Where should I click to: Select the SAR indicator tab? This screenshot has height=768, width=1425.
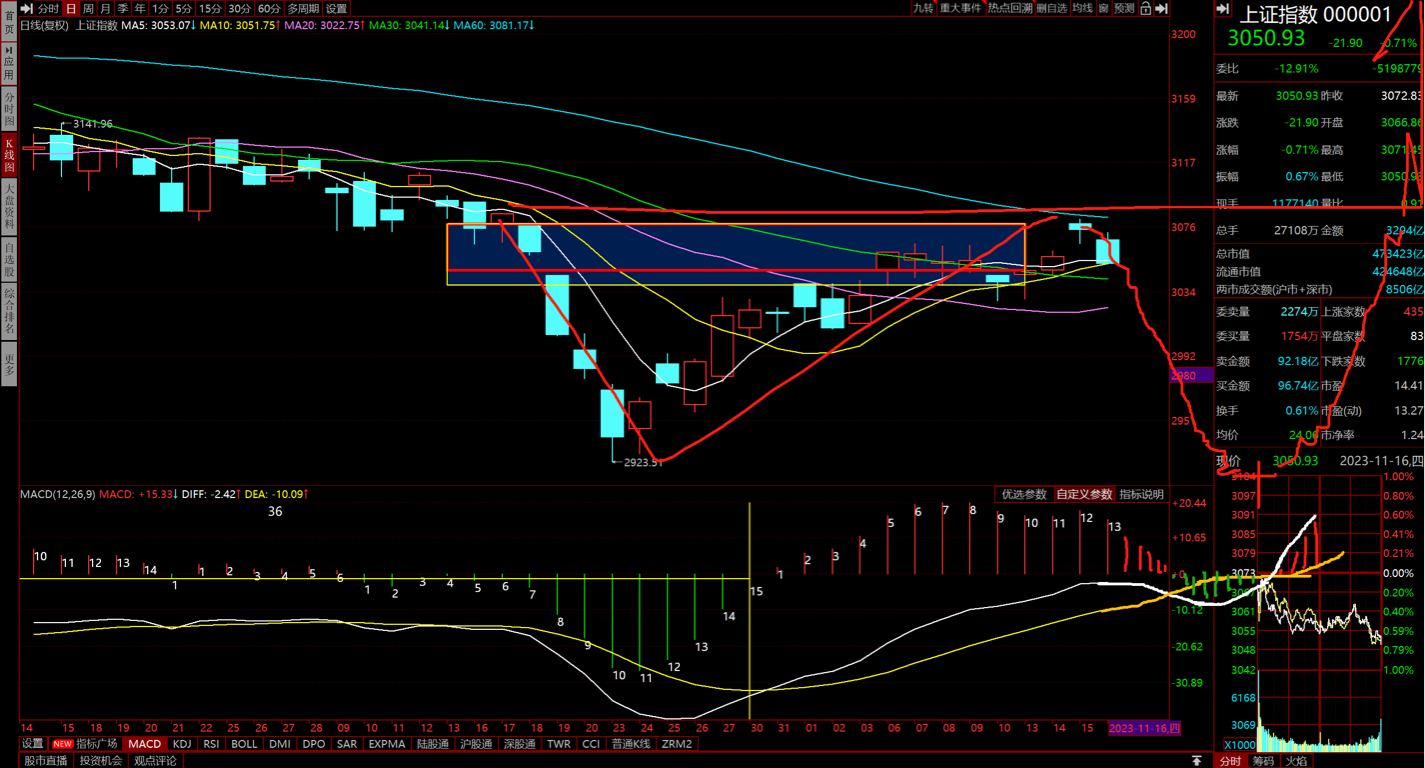coord(347,744)
